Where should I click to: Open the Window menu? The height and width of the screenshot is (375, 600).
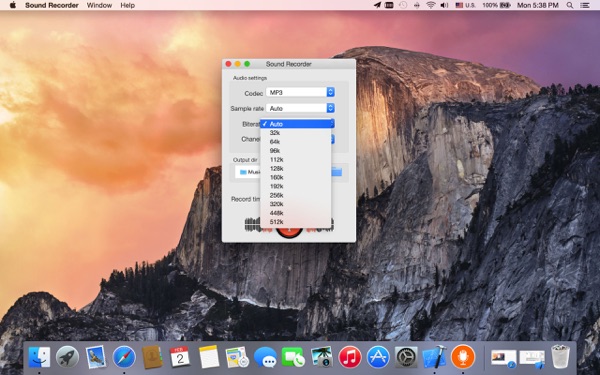(x=99, y=5)
